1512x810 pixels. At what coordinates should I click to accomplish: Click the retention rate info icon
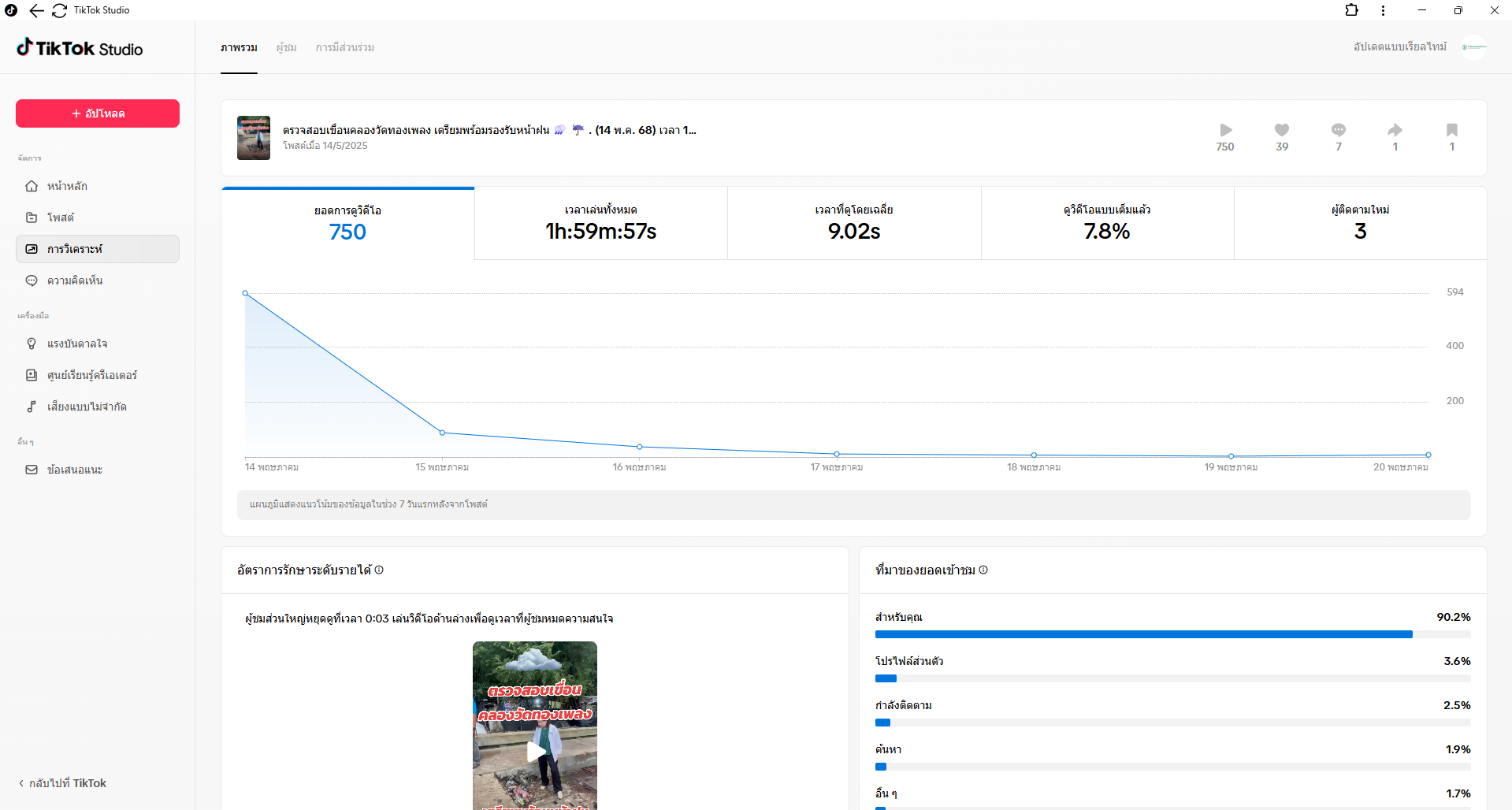coord(379,570)
